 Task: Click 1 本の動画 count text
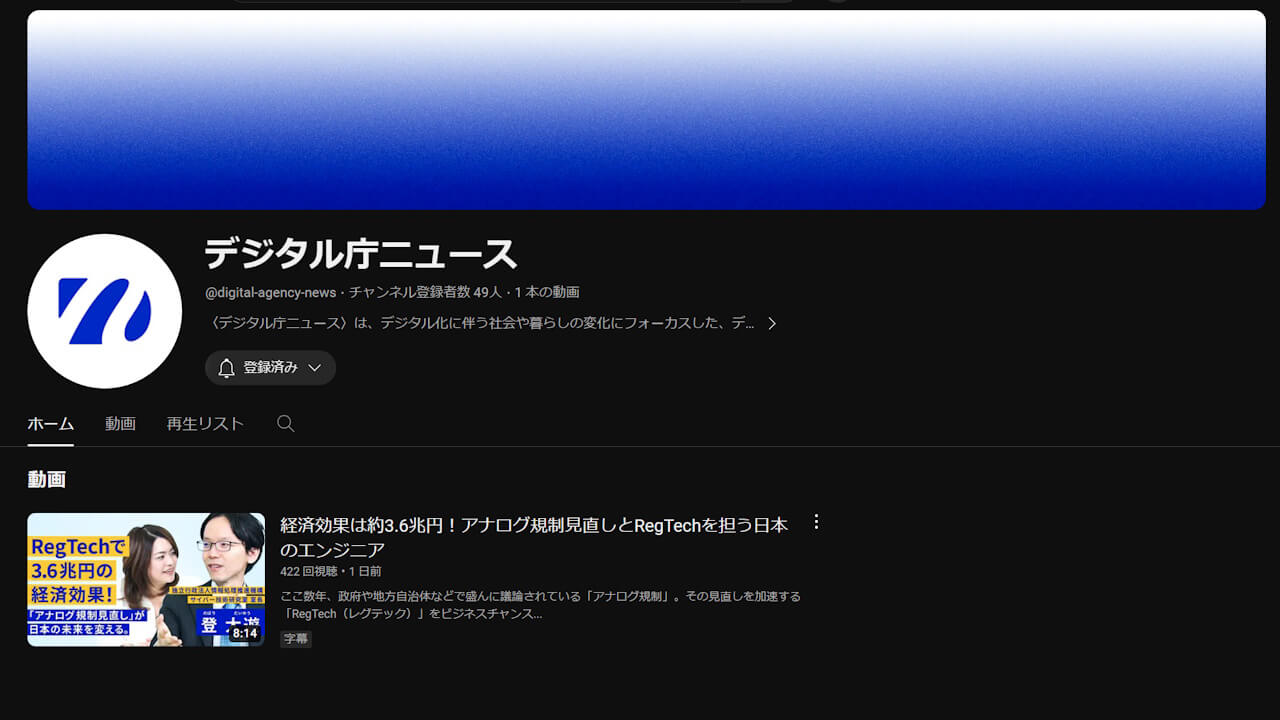547,292
